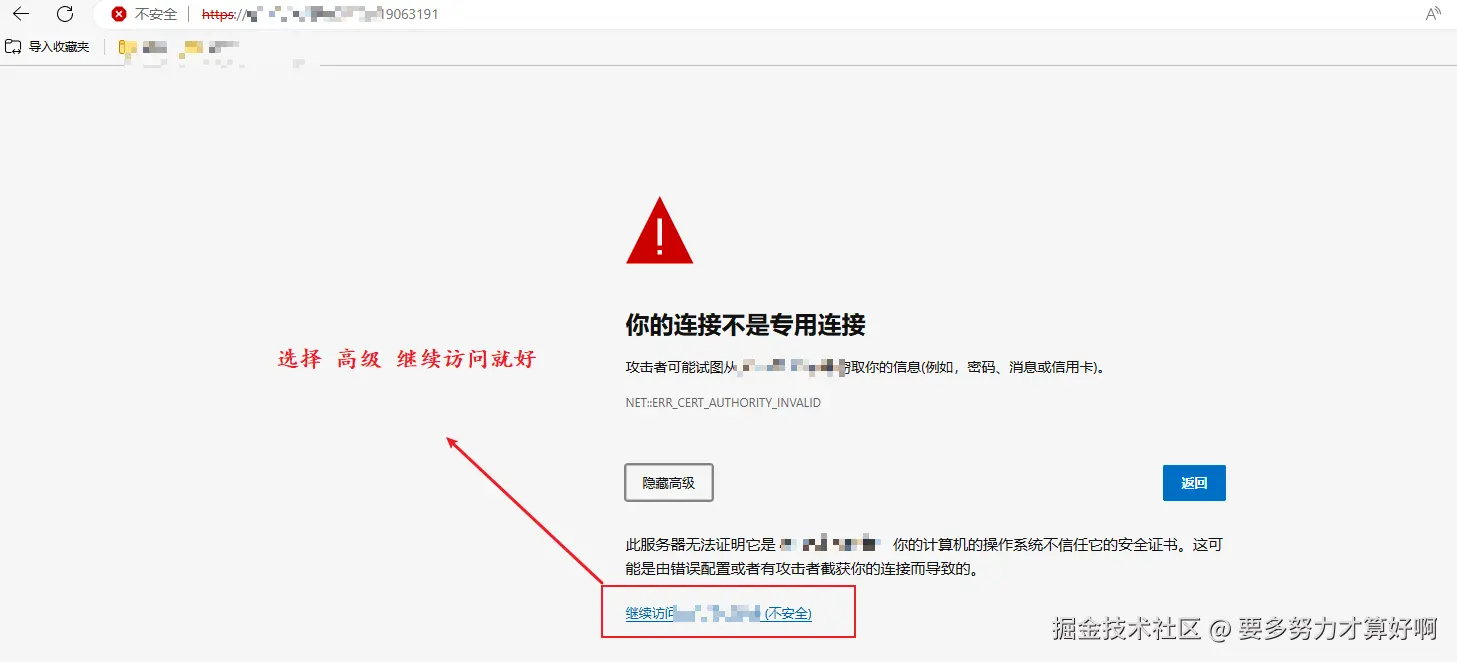
Task: Collapse details with 隐藏高级 button
Action: point(668,482)
